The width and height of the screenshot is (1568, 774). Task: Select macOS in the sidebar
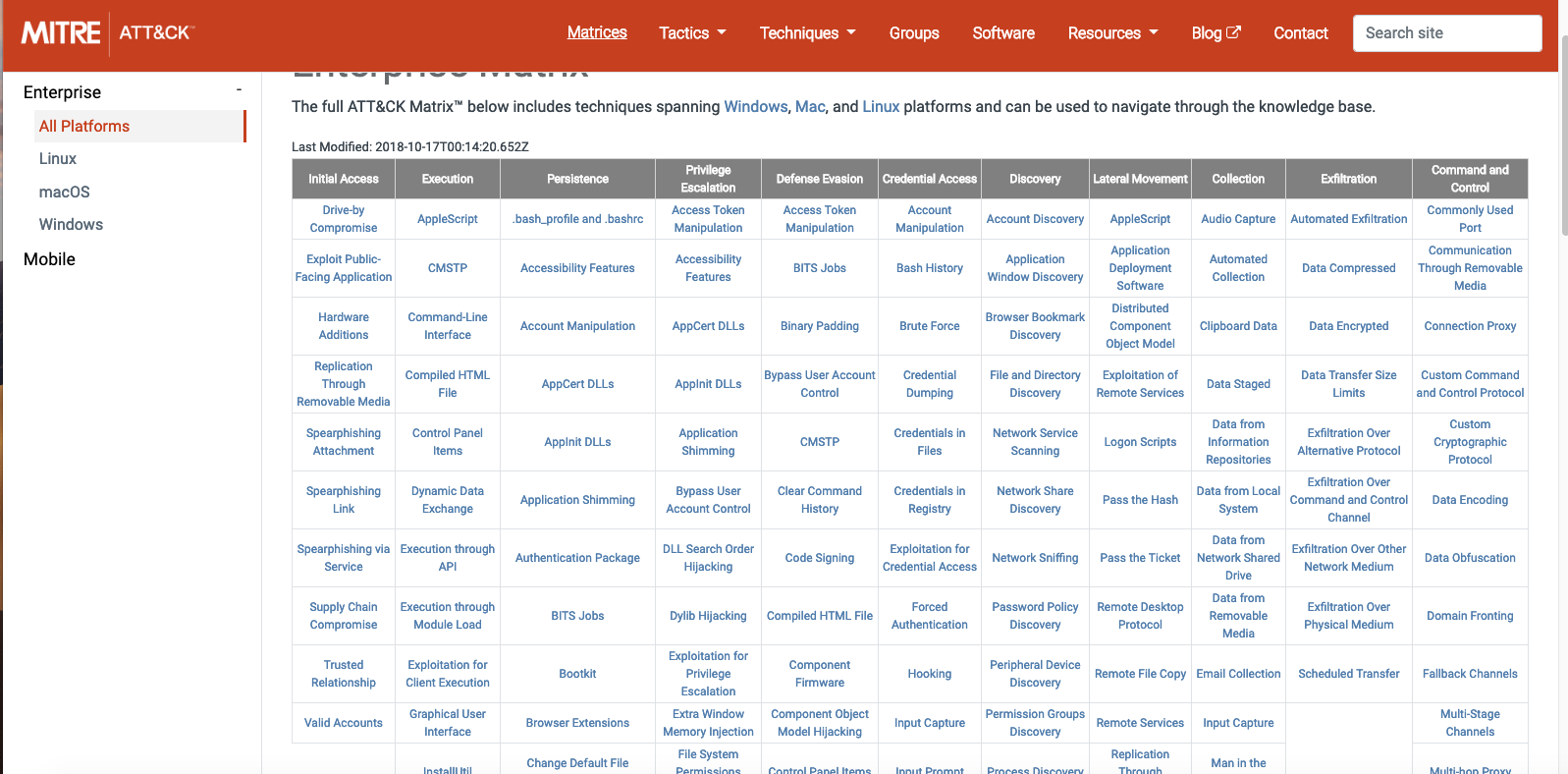point(65,193)
